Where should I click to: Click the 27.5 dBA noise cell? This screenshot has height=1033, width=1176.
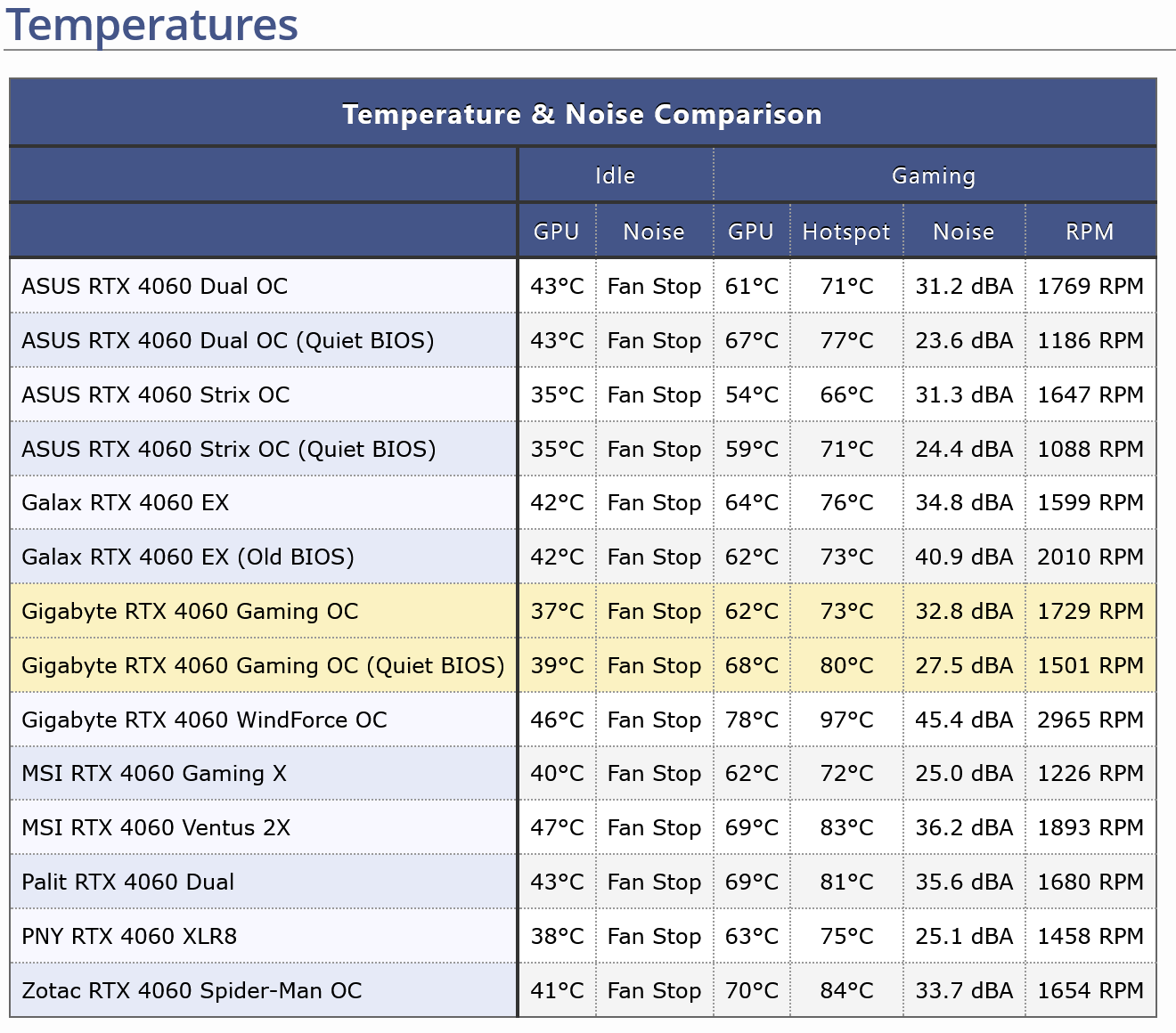[x=964, y=665]
